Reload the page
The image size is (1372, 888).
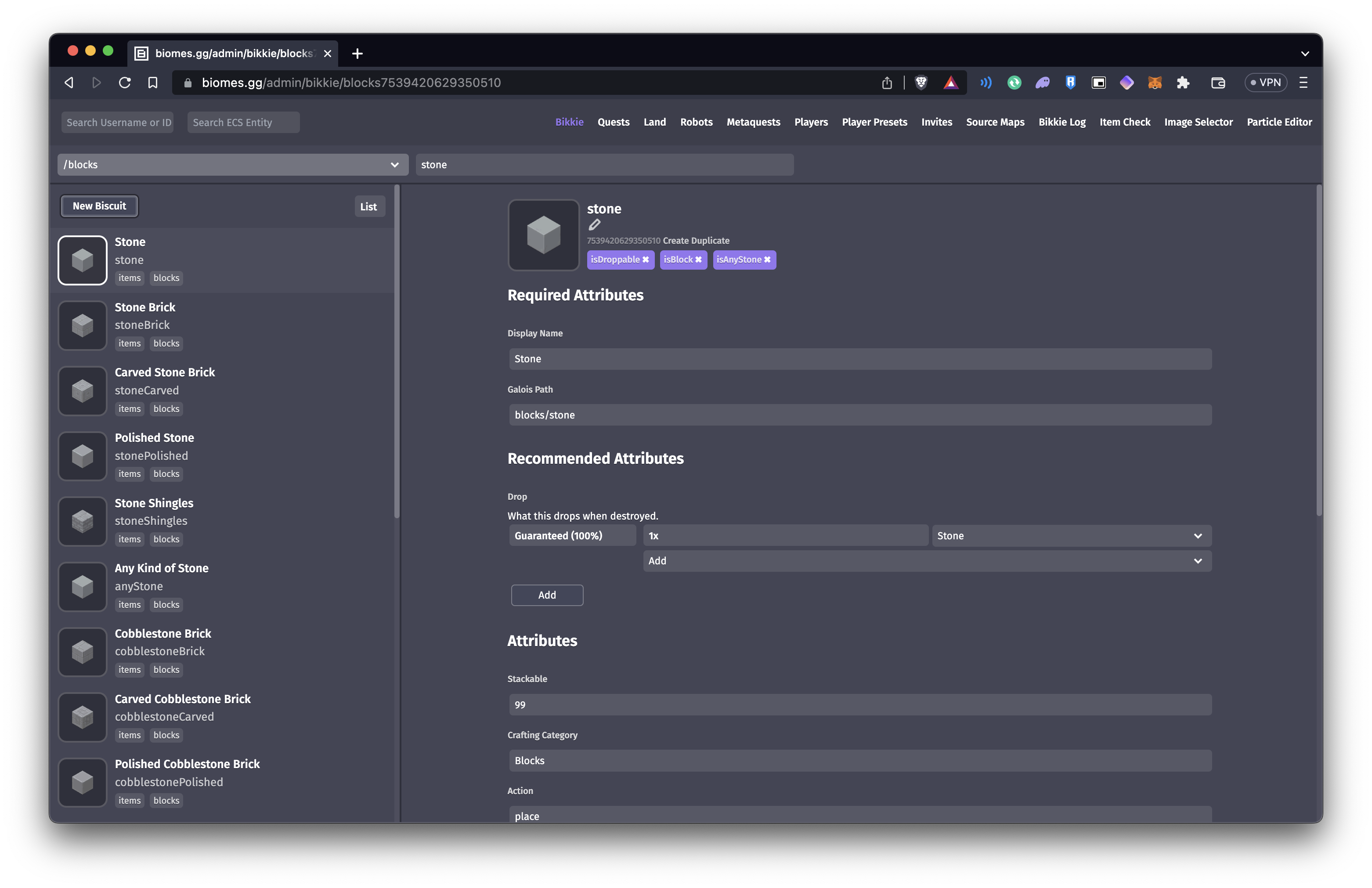tap(125, 83)
